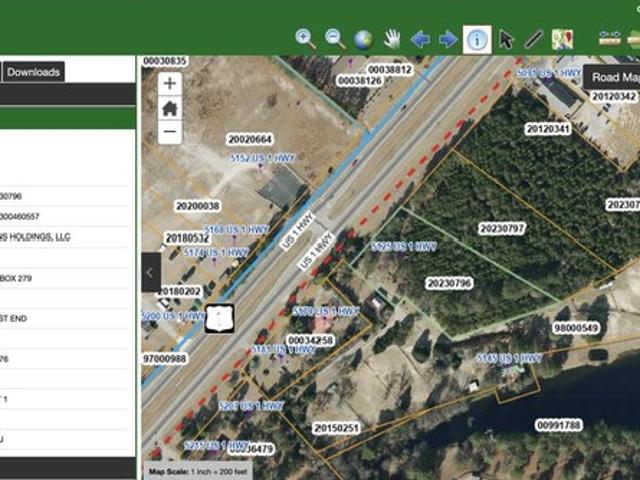The width and height of the screenshot is (640, 480).
Task: Collapse the side panel with chevron
Action: 151,272
